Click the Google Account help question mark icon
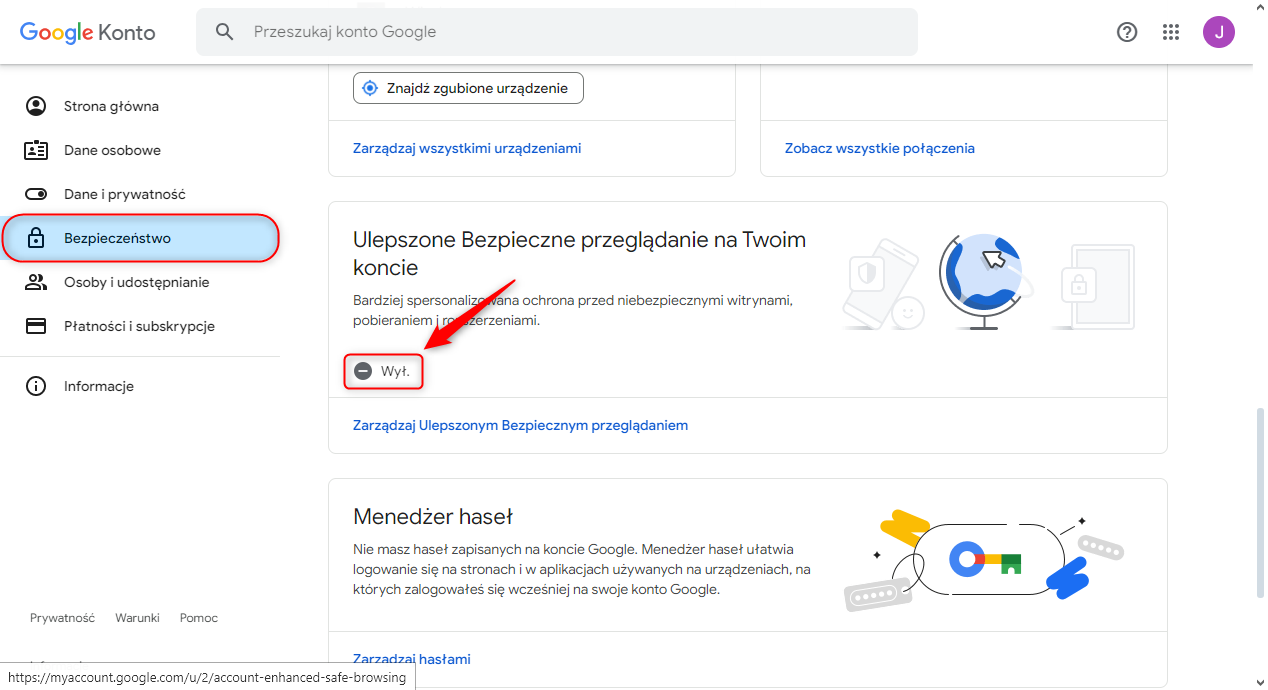 [x=1127, y=32]
